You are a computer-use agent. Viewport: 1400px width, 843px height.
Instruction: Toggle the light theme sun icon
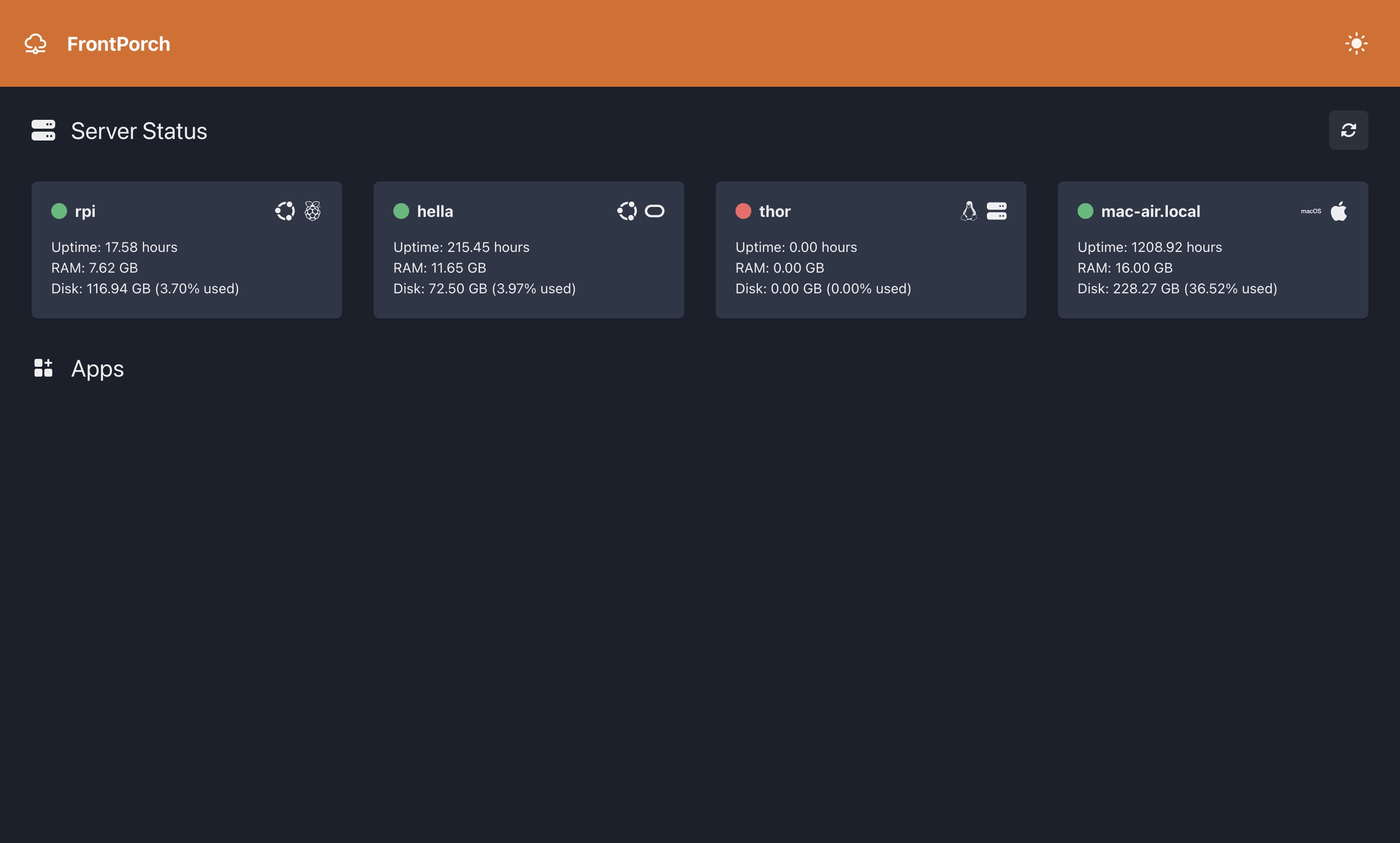click(x=1356, y=44)
